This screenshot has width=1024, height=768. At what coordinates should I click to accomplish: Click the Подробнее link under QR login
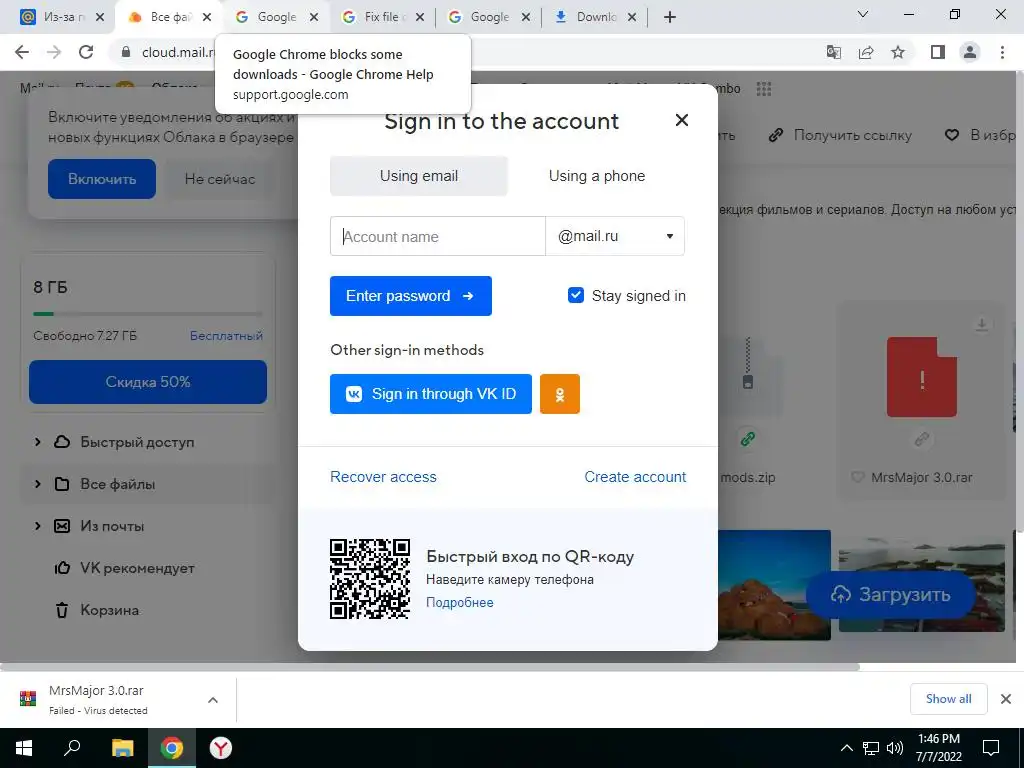460,602
